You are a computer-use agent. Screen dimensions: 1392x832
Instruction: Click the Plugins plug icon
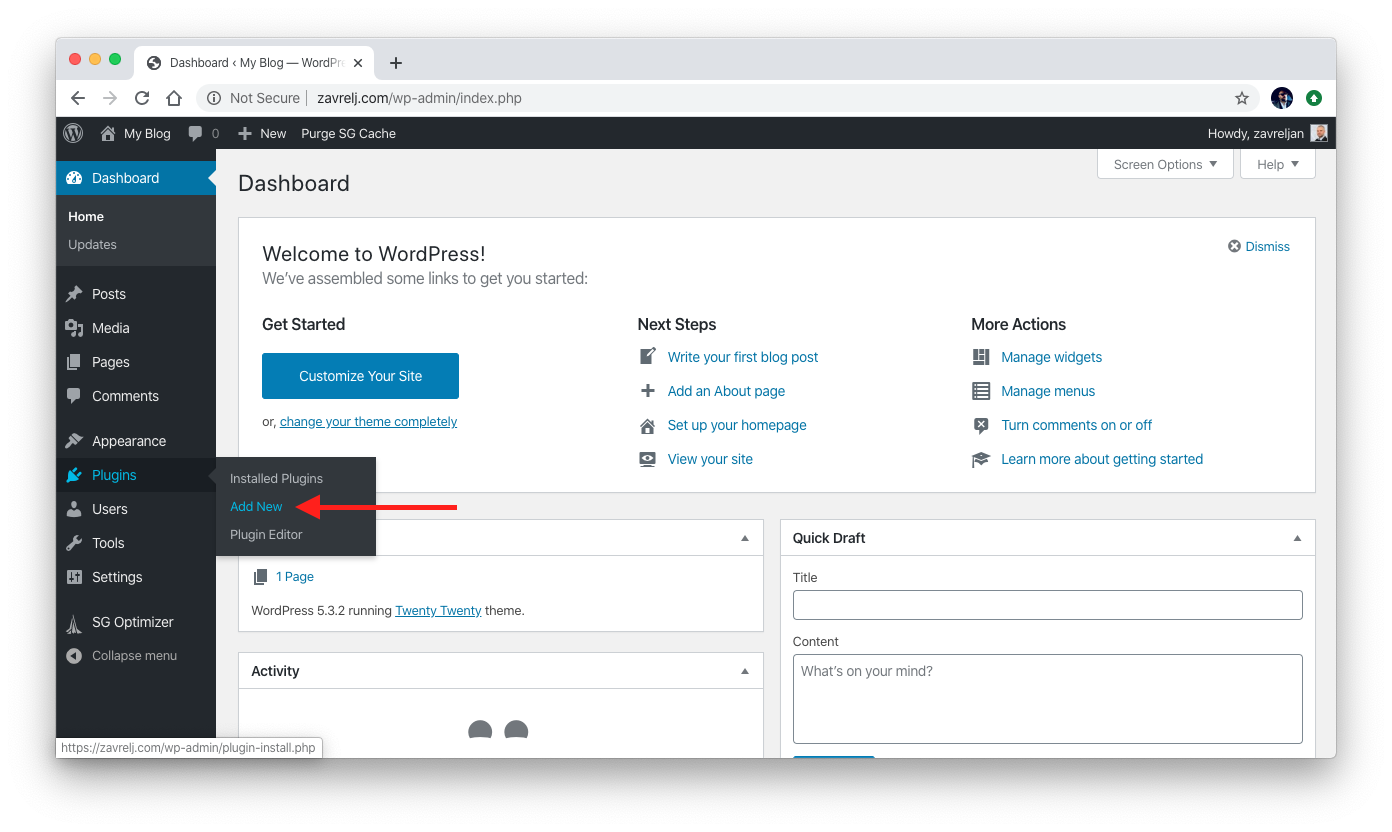pyautogui.click(x=74, y=475)
